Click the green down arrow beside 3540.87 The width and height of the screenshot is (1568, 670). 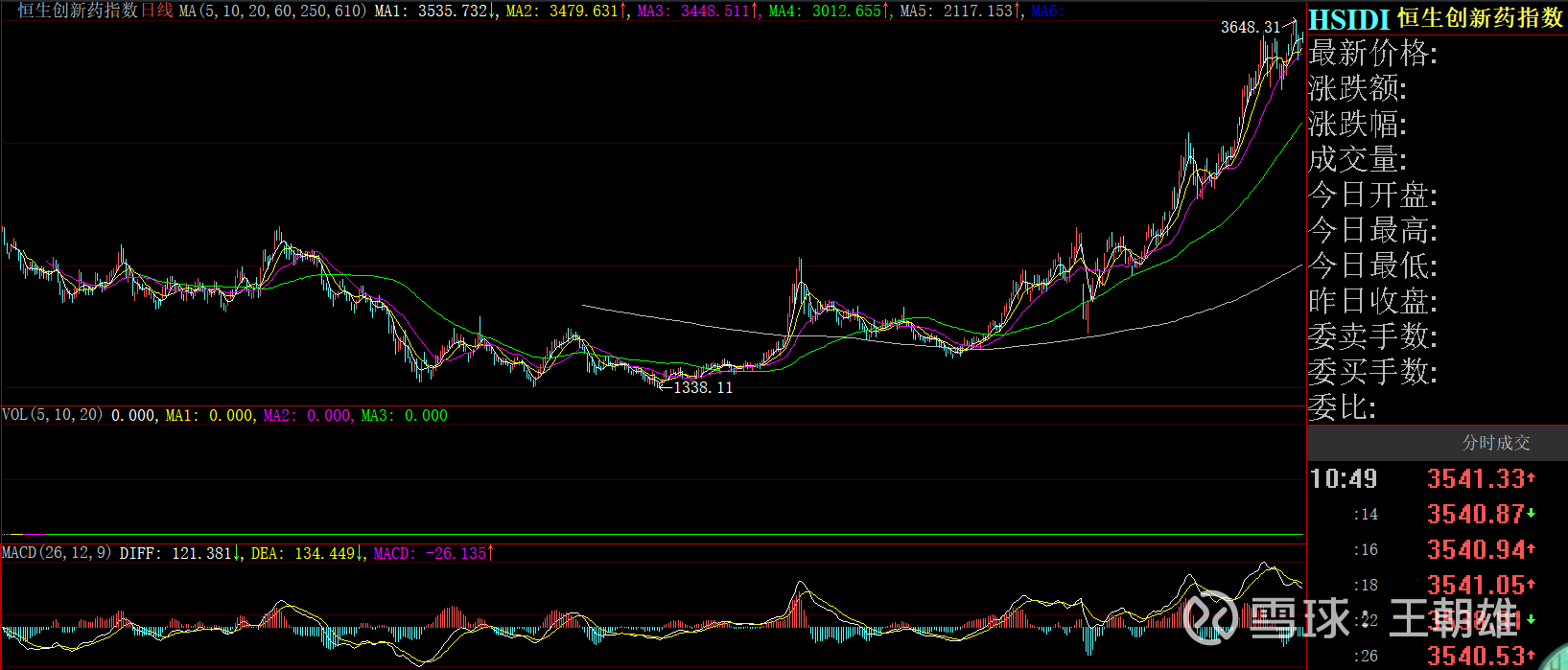click(1532, 514)
